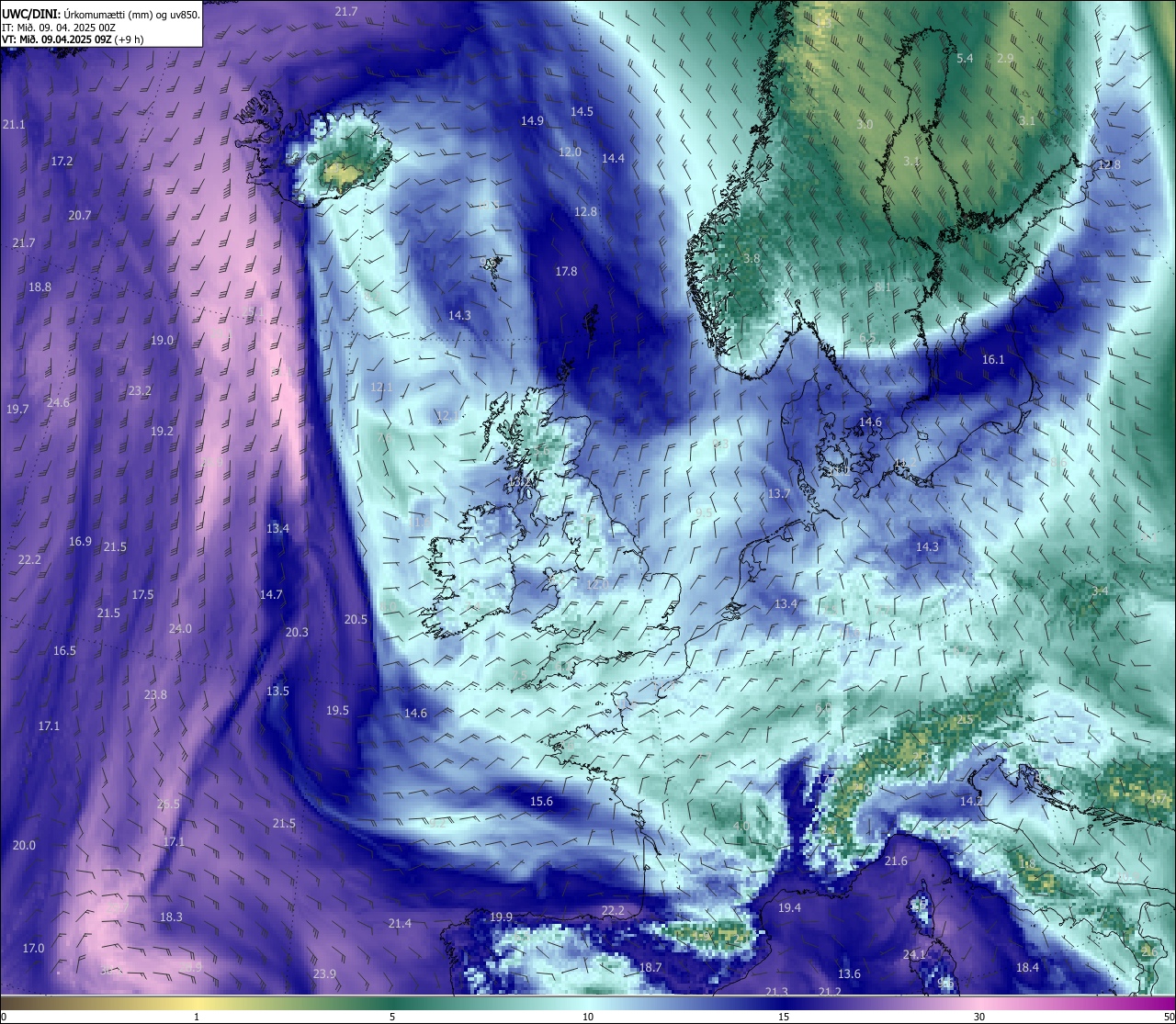Click the value 24.0 on the map
The image size is (1176, 1024).
(x=180, y=628)
